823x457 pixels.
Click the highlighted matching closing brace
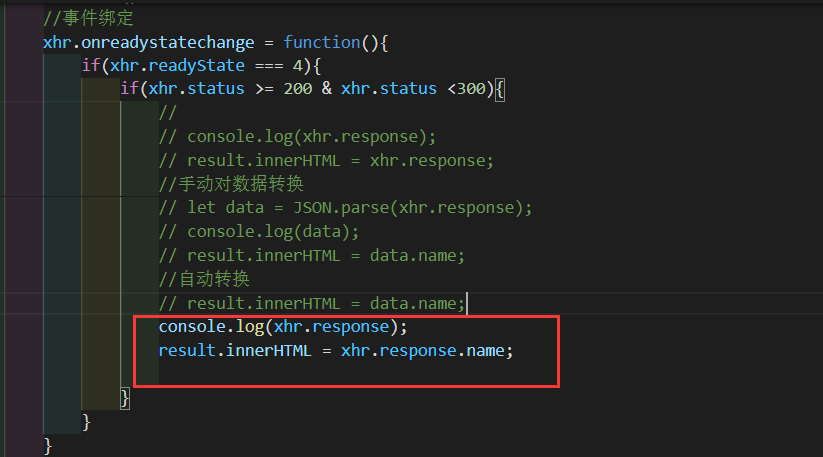[x=125, y=399]
